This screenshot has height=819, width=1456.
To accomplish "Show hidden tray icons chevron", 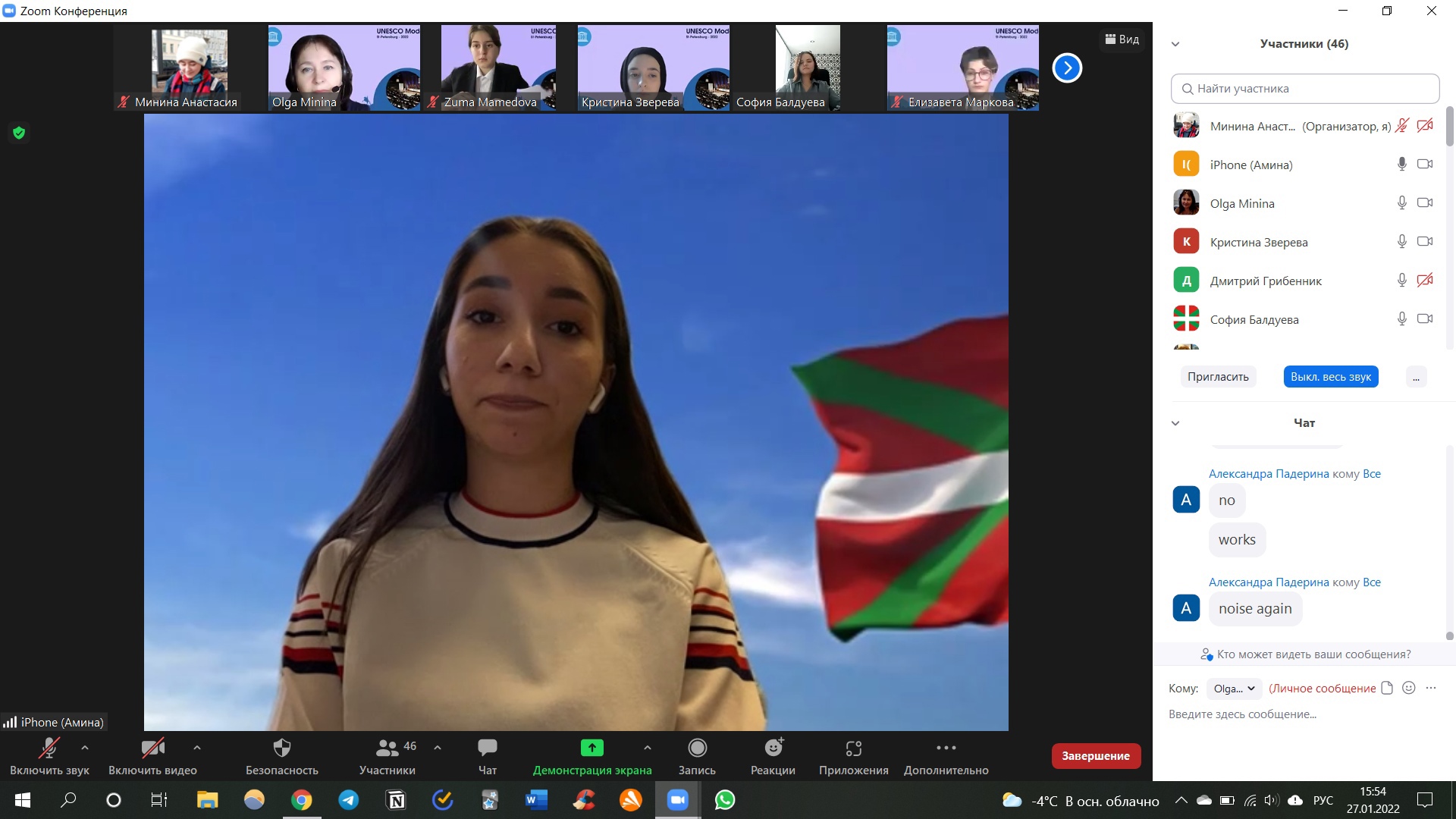I will pyautogui.click(x=1181, y=800).
